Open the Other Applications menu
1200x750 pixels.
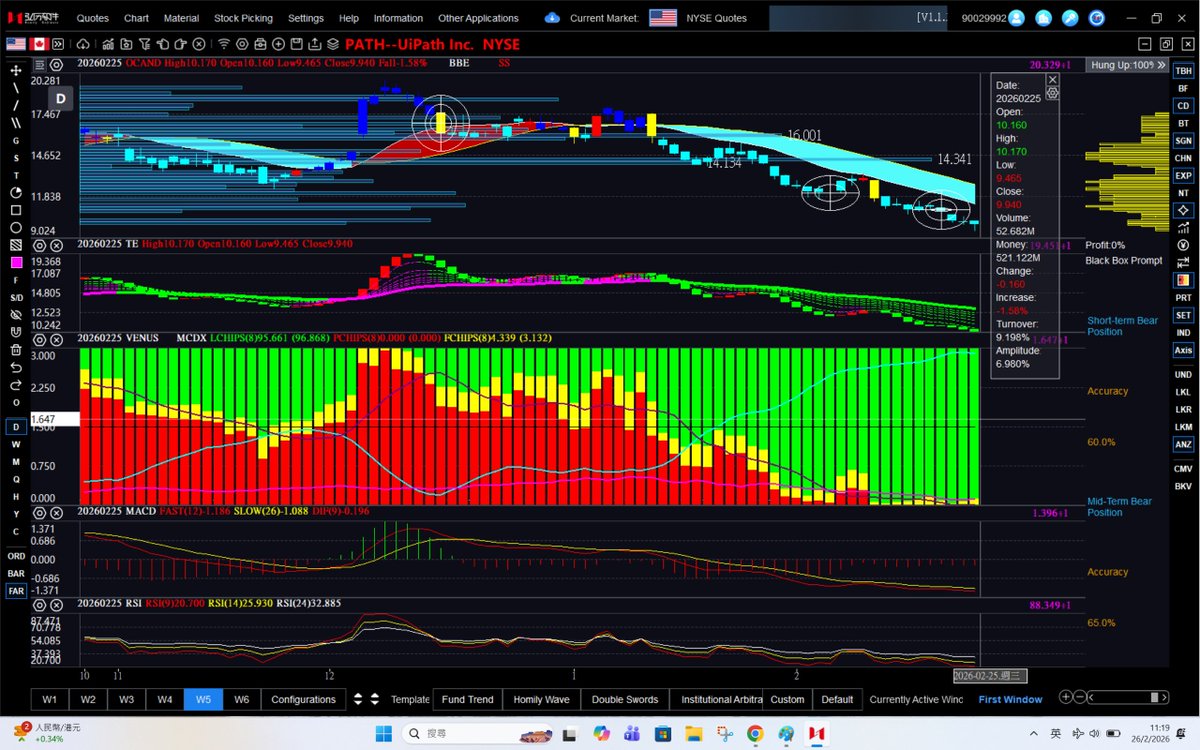click(x=478, y=18)
